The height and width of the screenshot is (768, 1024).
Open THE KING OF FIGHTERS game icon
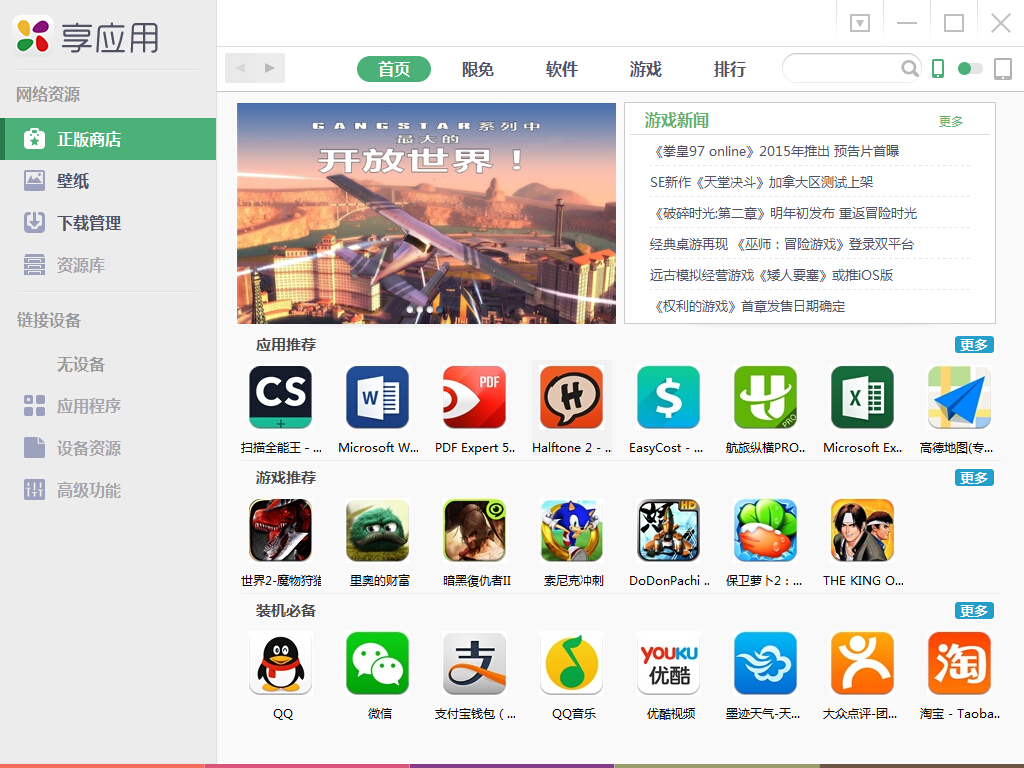click(862, 530)
